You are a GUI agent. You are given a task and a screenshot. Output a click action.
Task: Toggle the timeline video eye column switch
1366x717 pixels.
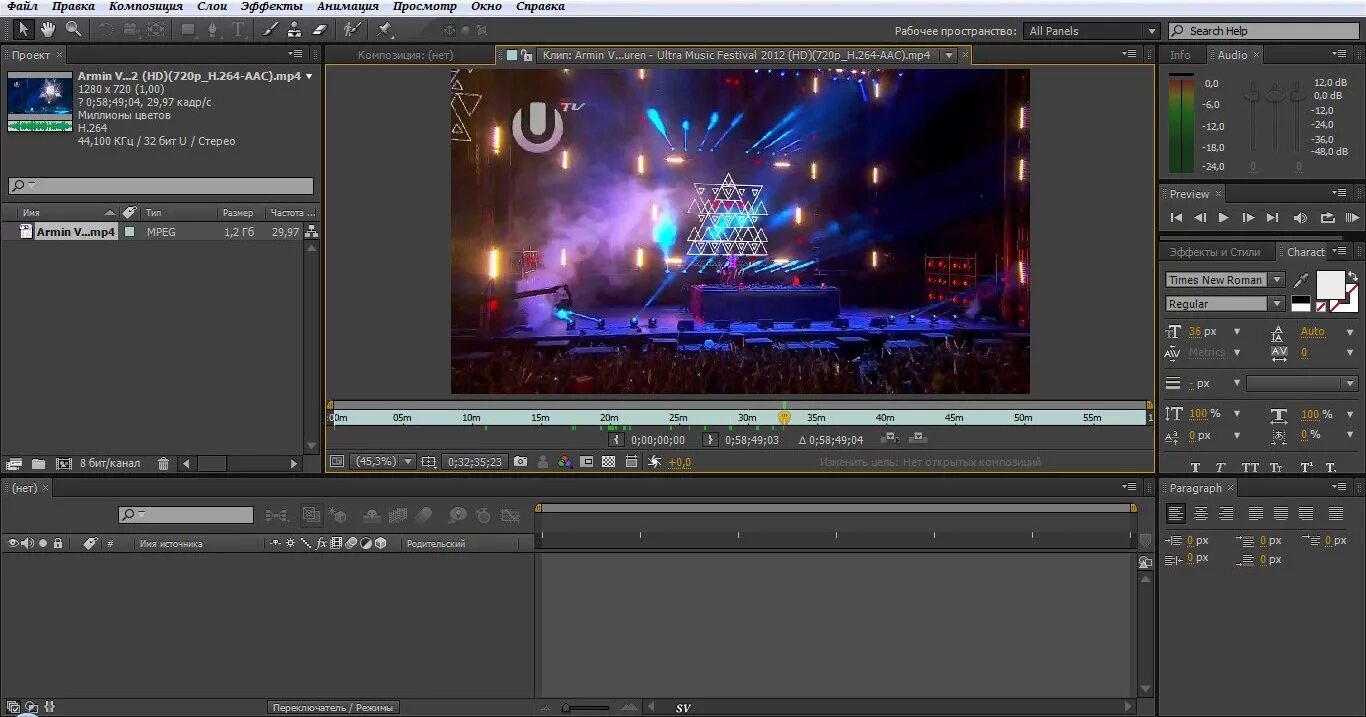coord(13,543)
